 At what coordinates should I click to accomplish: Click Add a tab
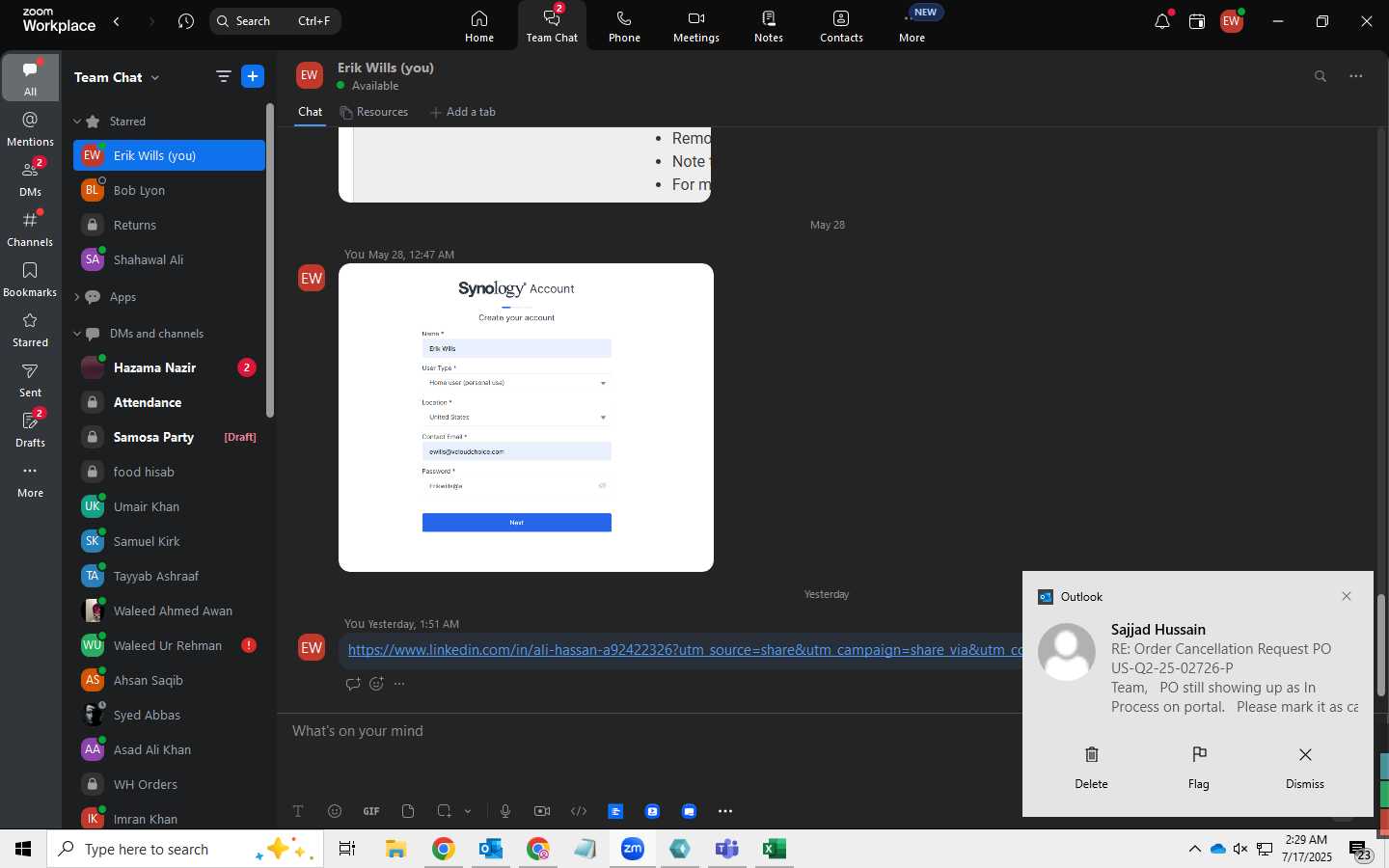[x=463, y=112]
